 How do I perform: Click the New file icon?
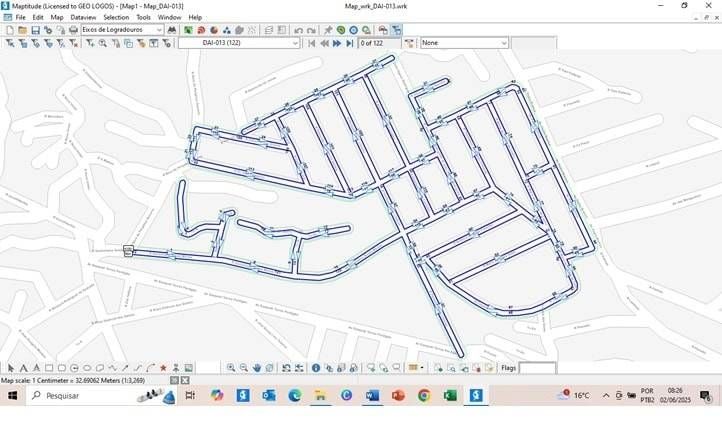[x=9, y=30]
